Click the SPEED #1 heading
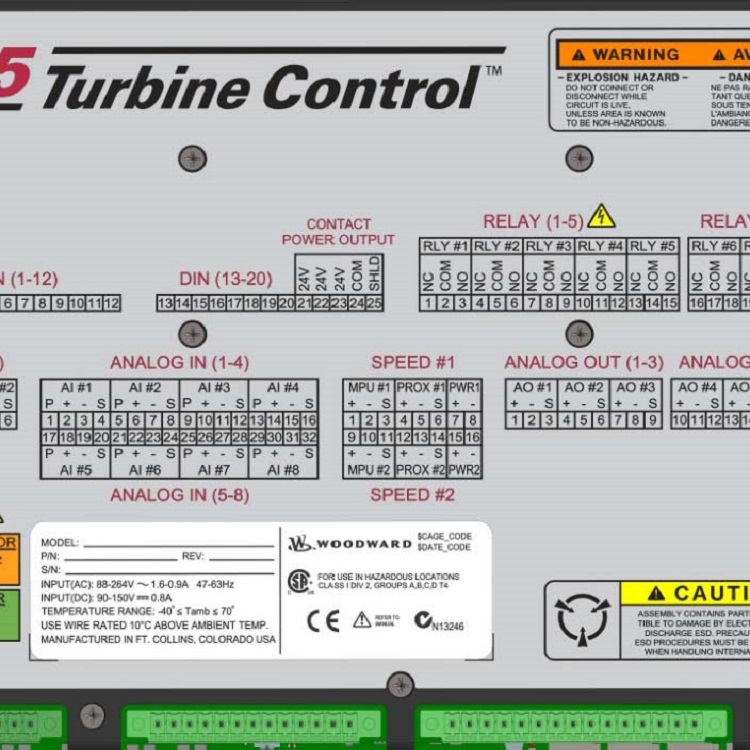 pos(413,363)
